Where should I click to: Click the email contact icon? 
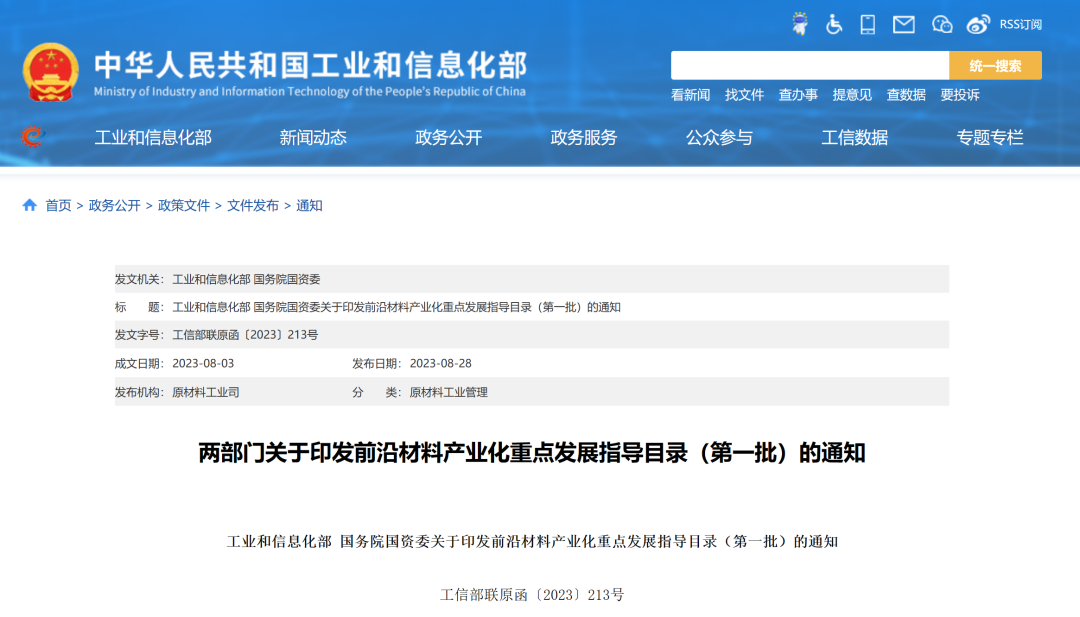point(902,24)
